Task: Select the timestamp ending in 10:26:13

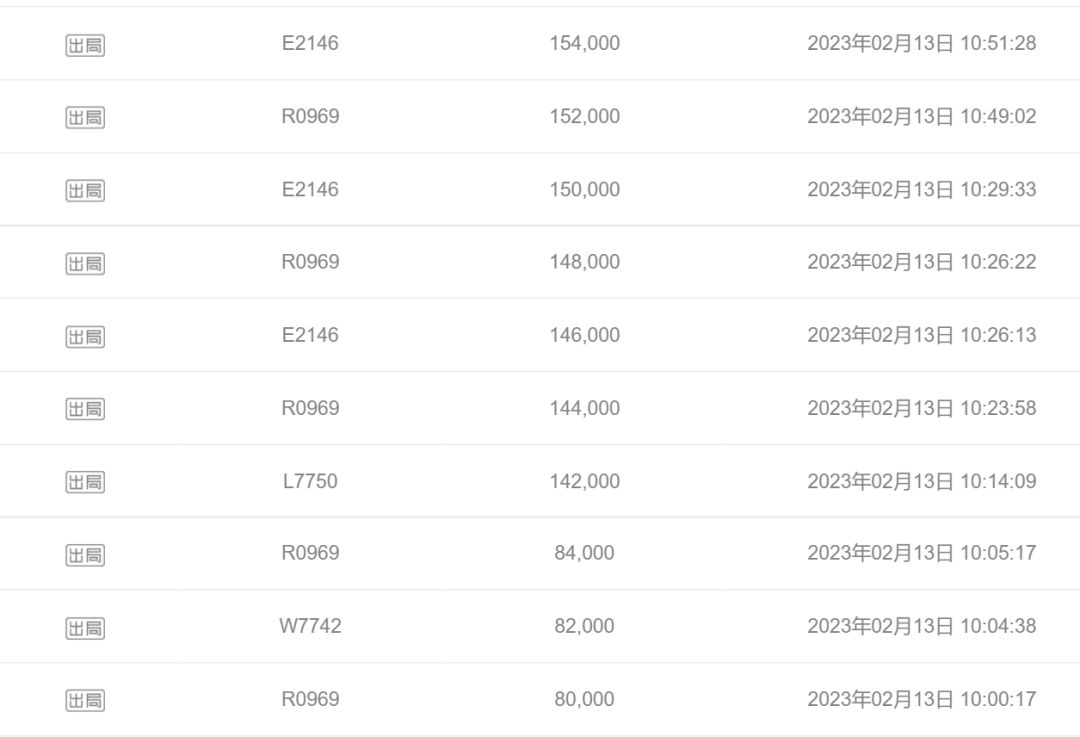Action: coord(921,335)
